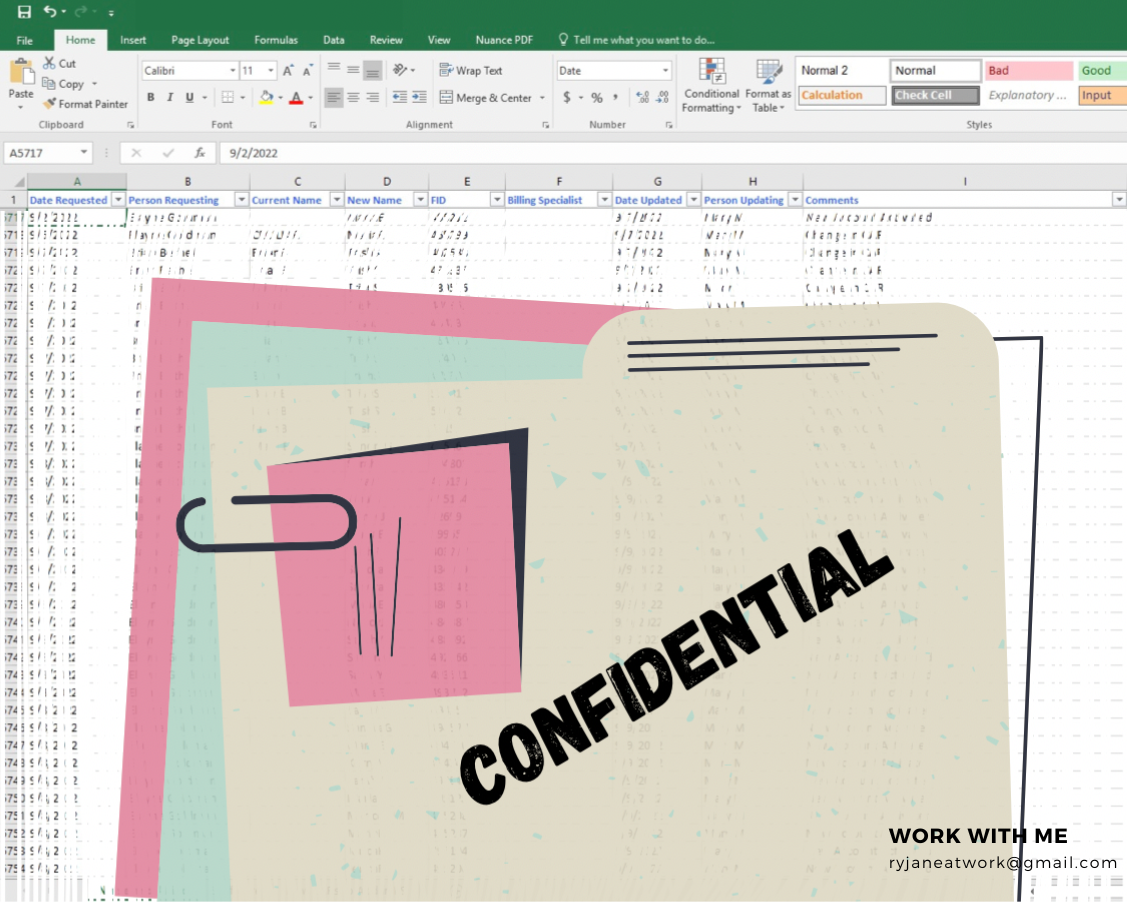Click the Increase Indent icon

[419, 97]
